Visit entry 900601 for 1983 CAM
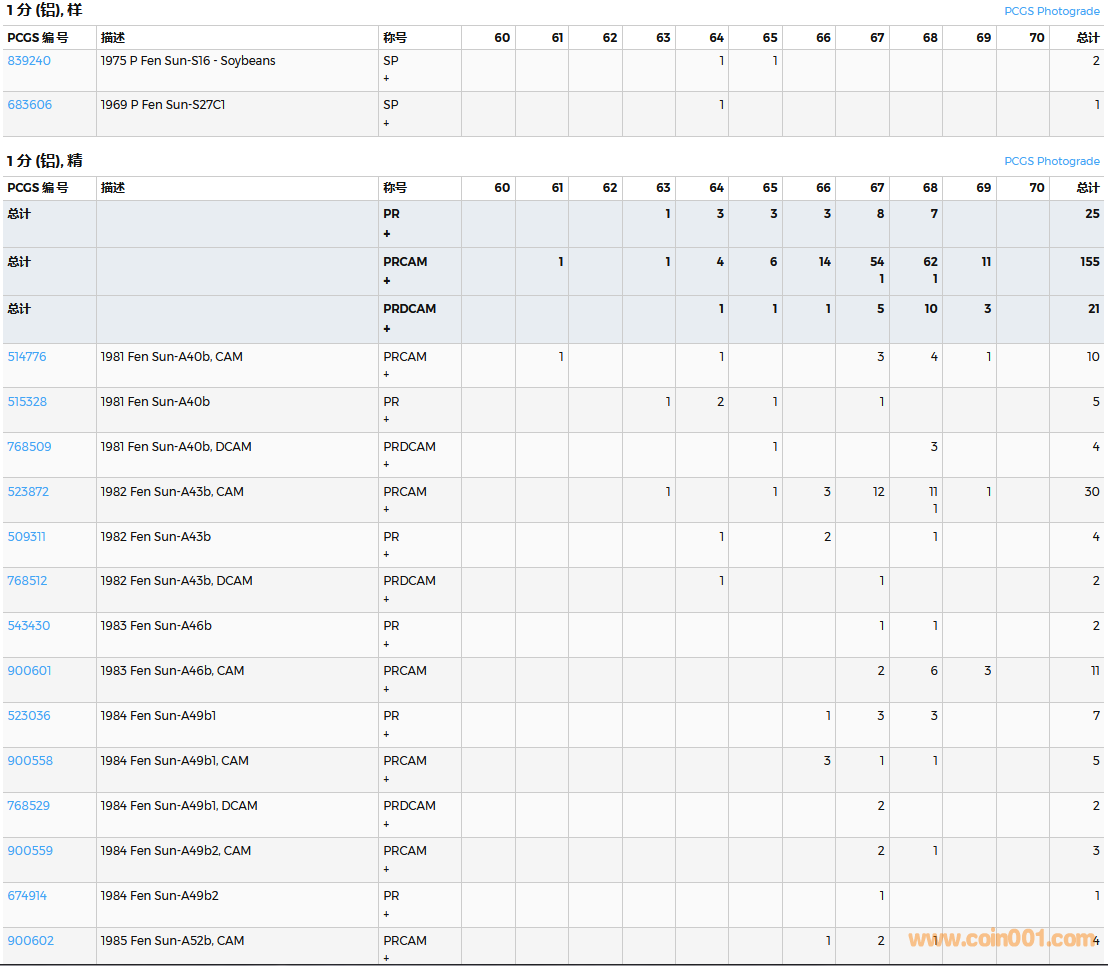This screenshot has height=966, width=1108. [29, 671]
